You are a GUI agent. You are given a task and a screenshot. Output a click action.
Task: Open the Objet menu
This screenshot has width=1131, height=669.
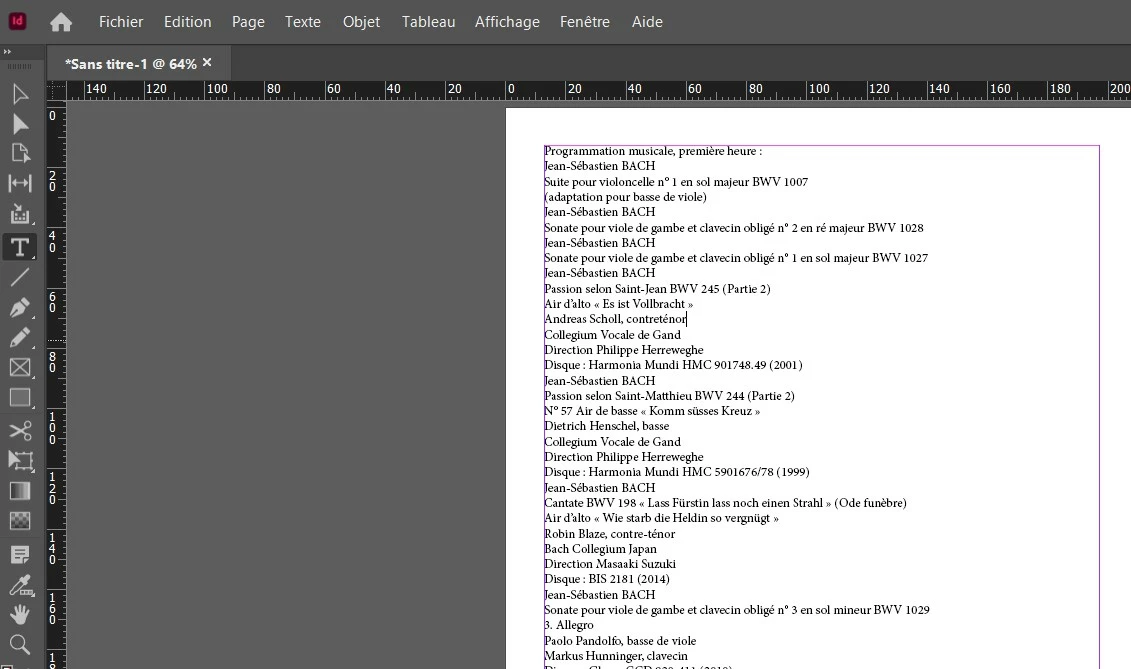point(361,22)
